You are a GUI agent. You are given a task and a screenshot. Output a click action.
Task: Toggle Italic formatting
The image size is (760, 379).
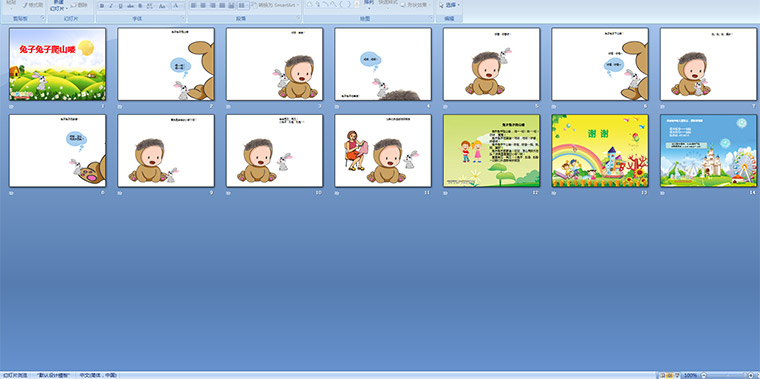point(111,6)
